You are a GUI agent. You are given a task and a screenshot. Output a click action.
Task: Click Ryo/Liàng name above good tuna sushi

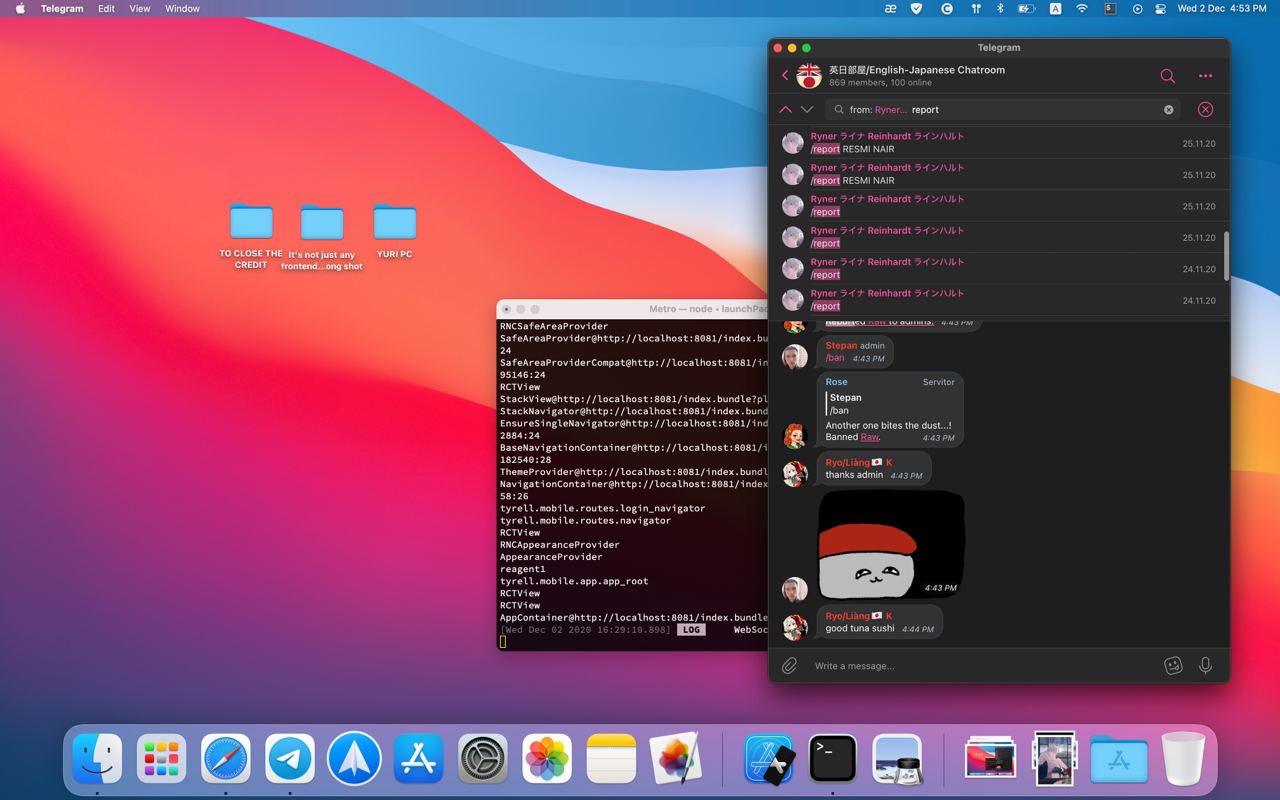[x=859, y=616]
